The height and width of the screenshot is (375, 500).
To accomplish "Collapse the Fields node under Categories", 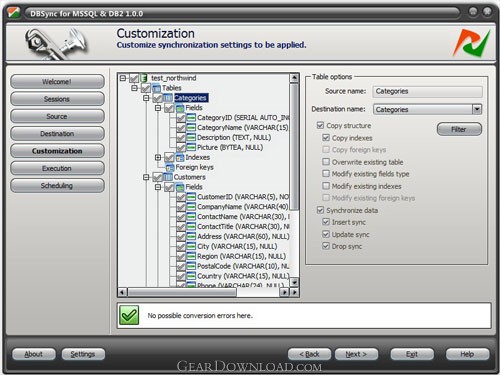I will (x=158, y=108).
